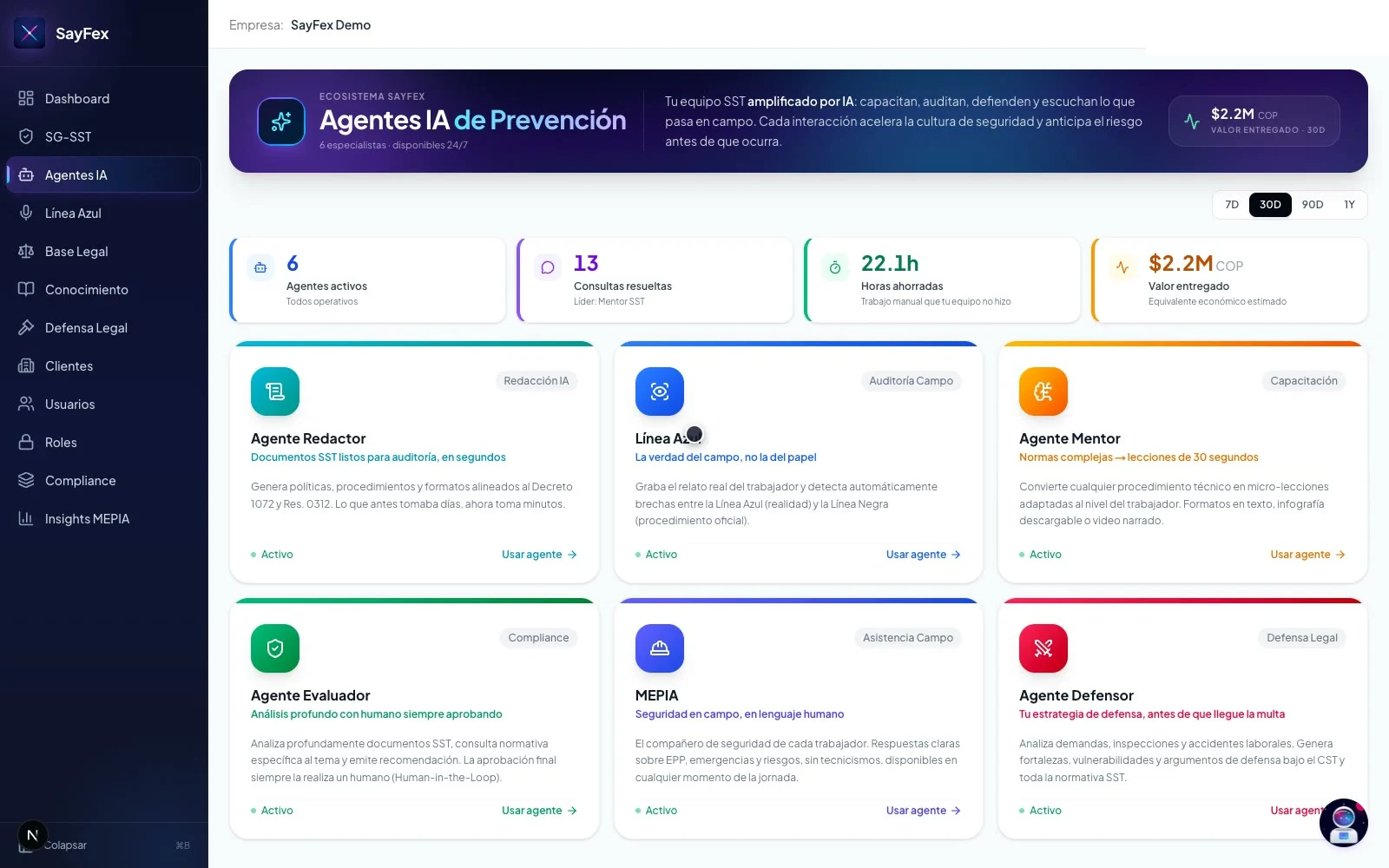This screenshot has height=868, width=1389.
Task: Select the 1Y time range
Action: [x=1349, y=205]
